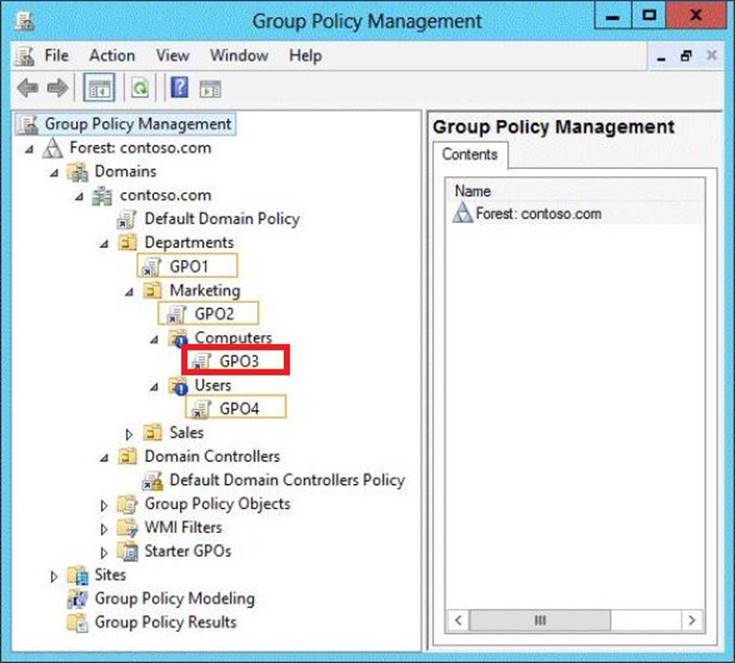
Task: Open the View menu
Action: tap(171, 55)
